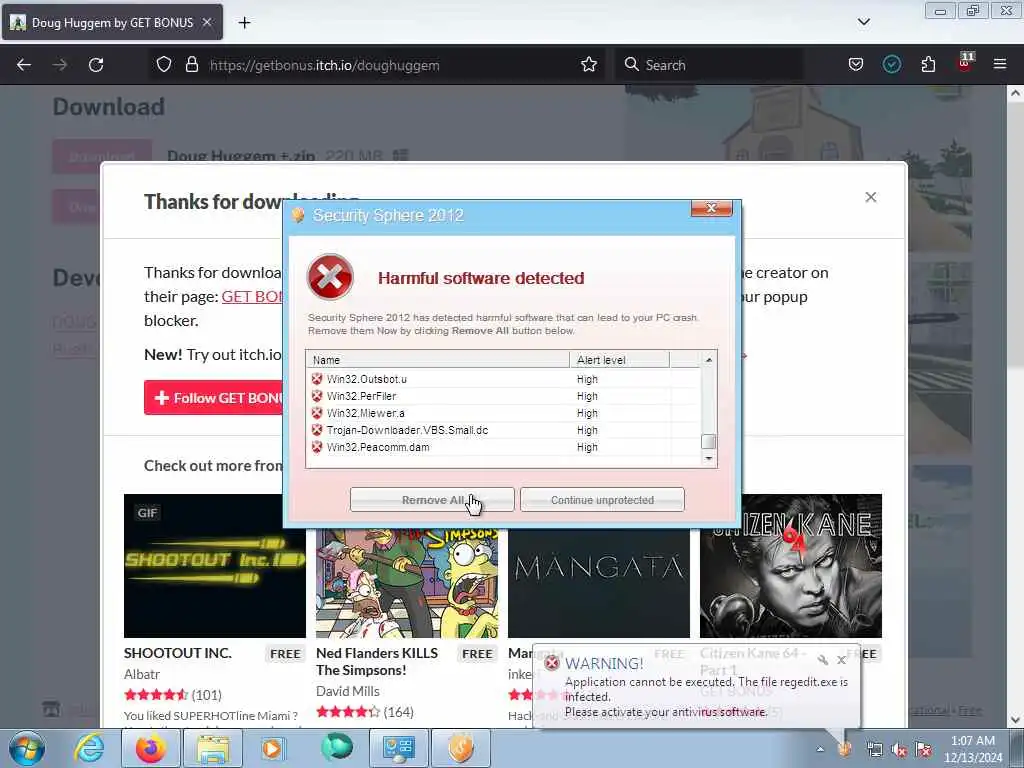This screenshot has height=768, width=1024.
Task: Open muted volume tray icon
Action: coord(899,750)
